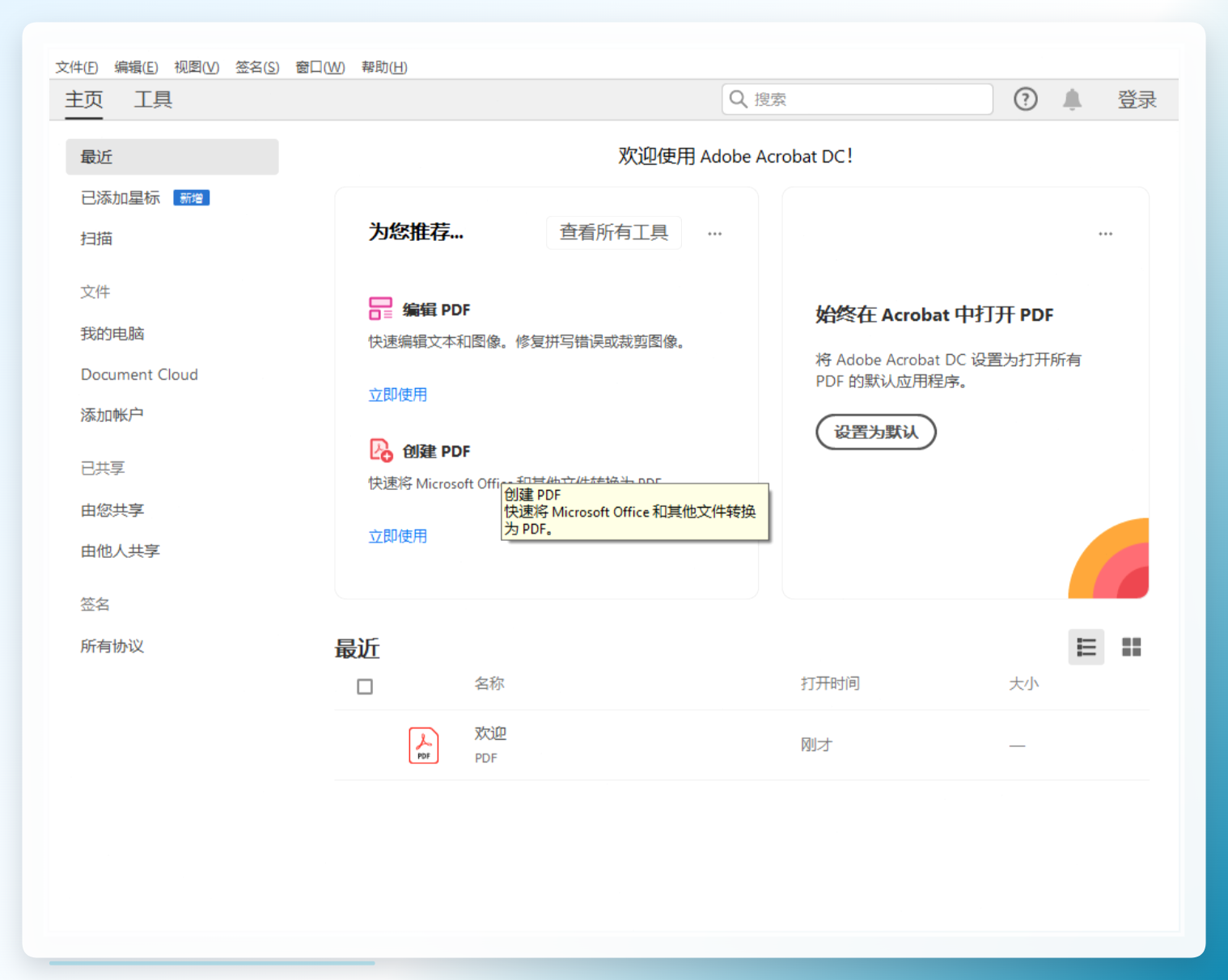Click the 设置为默认 button

876,432
